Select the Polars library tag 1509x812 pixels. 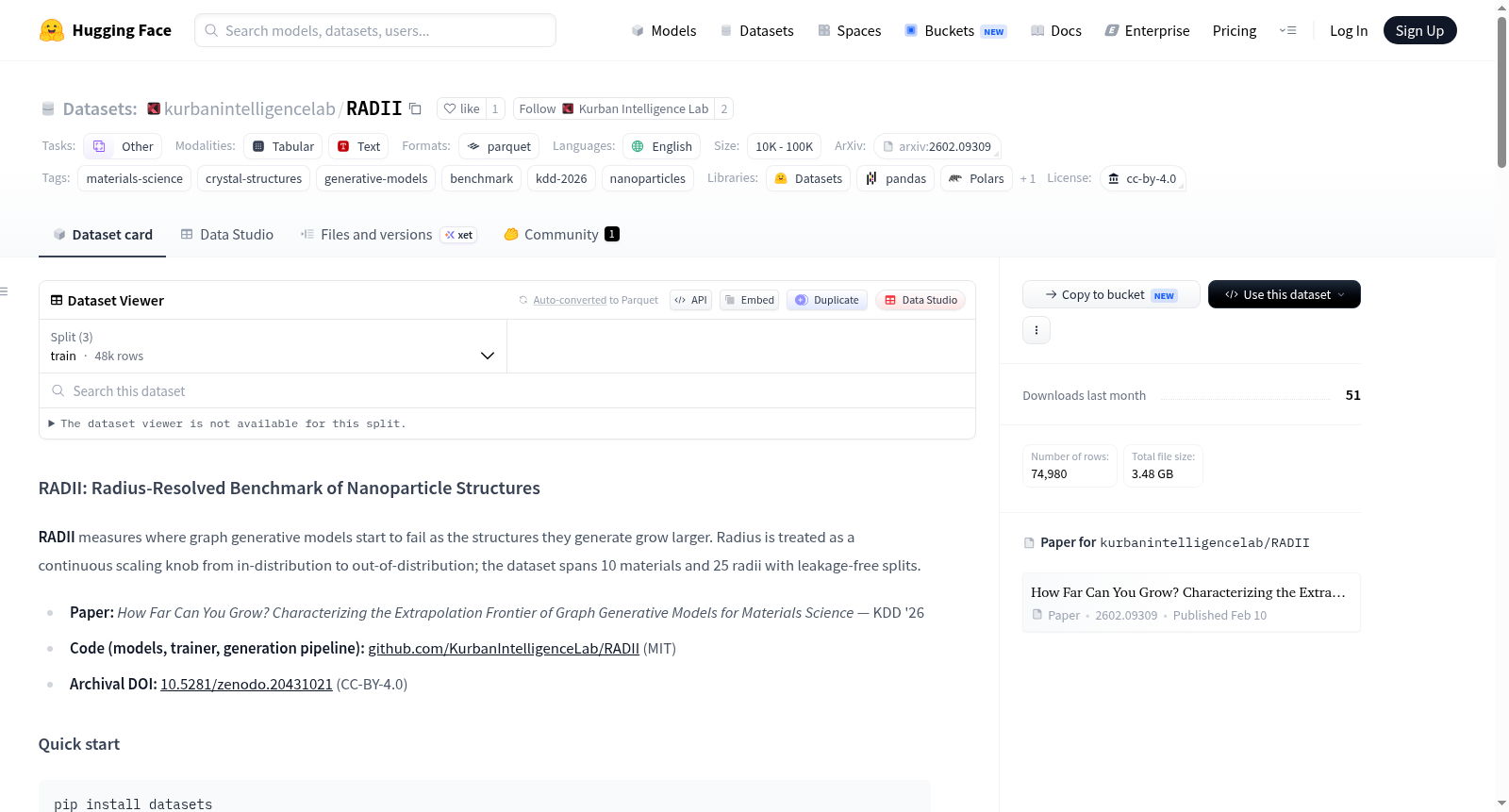click(976, 178)
